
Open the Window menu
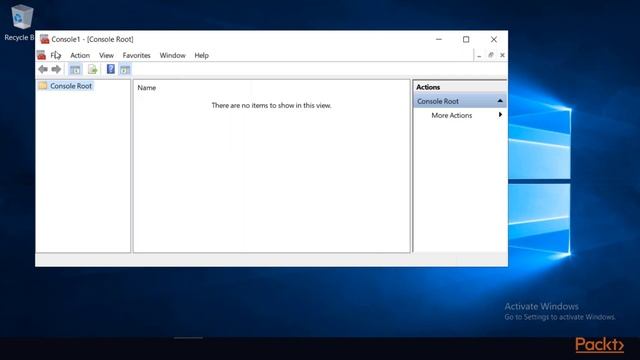[172, 55]
